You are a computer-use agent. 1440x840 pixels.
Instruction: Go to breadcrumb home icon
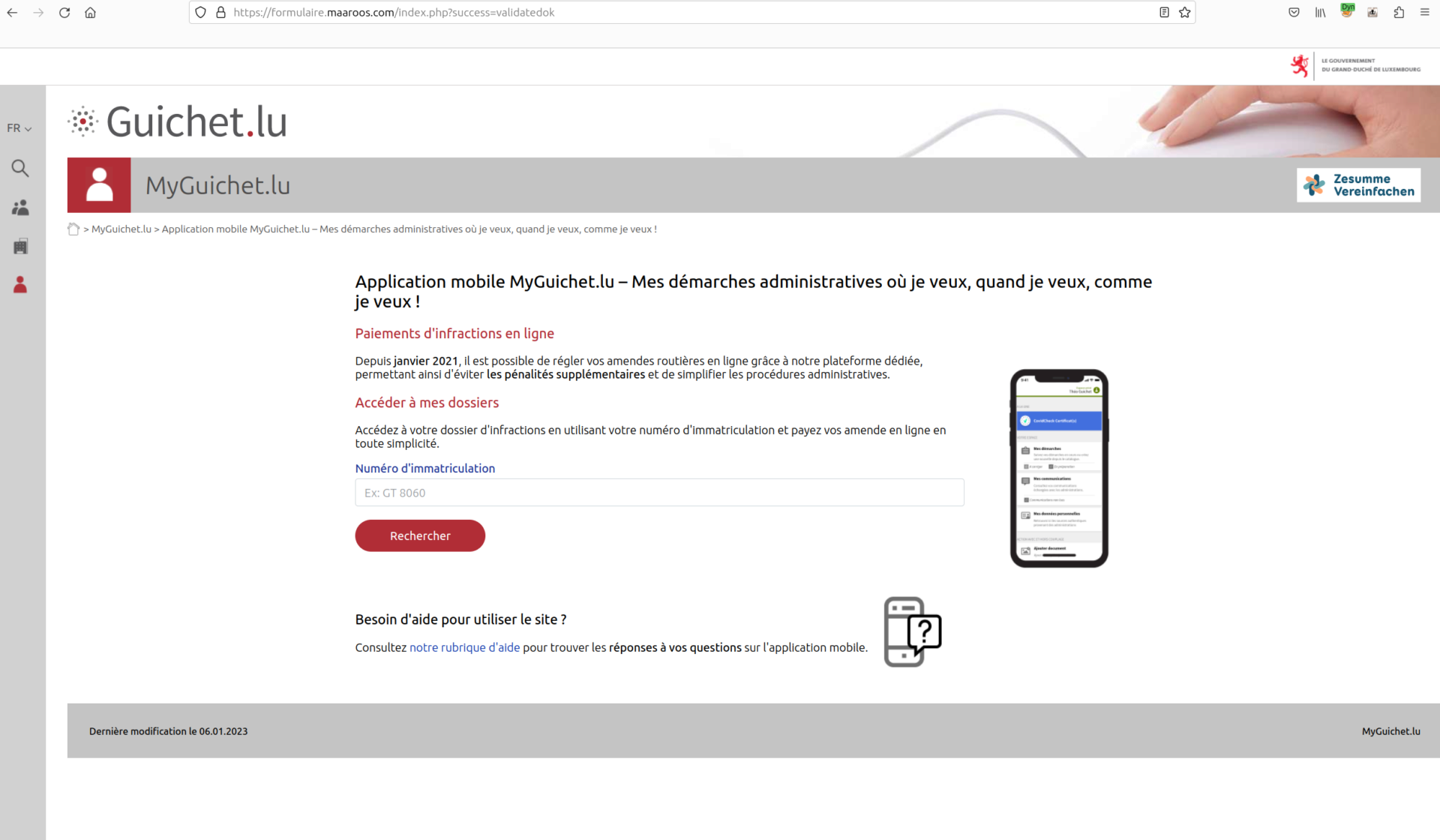click(73, 229)
